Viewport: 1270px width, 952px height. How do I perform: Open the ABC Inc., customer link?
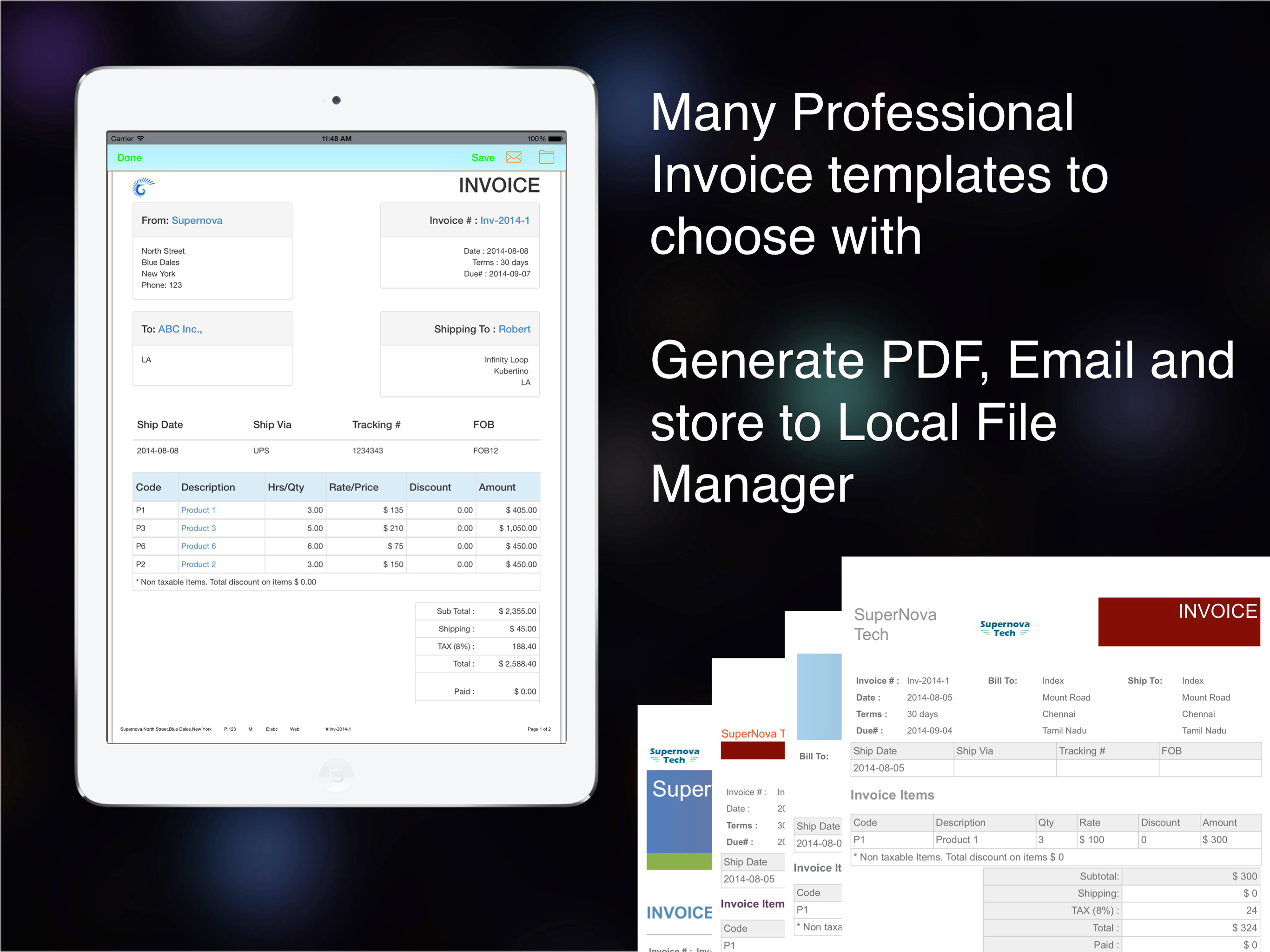click(x=180, y=329)
